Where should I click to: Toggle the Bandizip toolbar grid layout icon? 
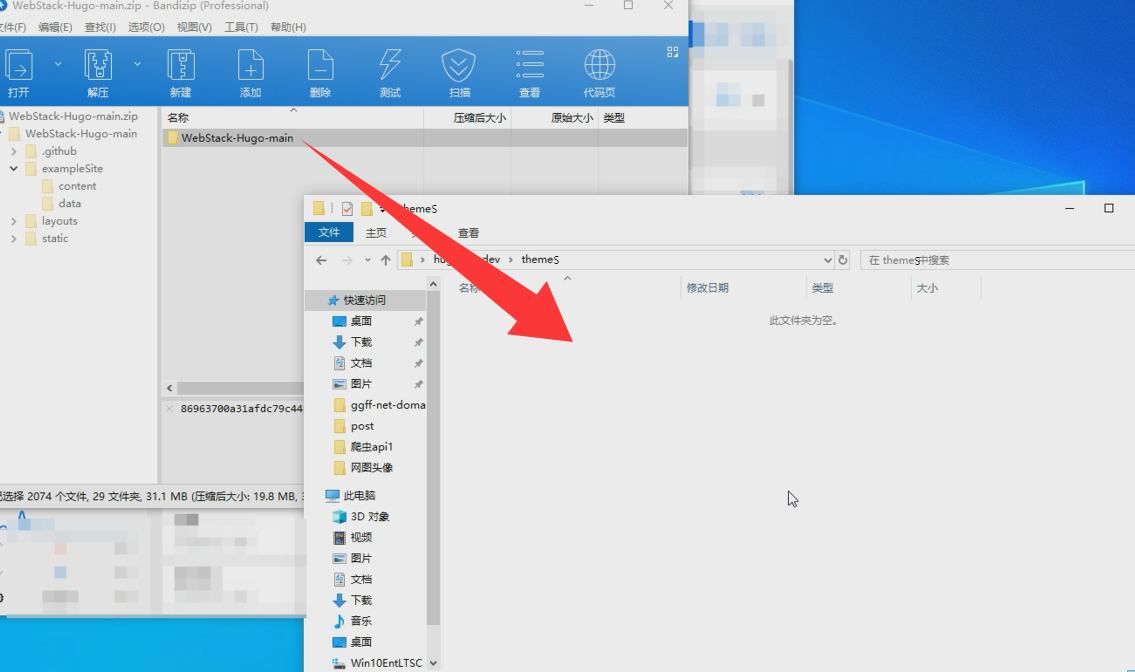(x=672, y=52)
